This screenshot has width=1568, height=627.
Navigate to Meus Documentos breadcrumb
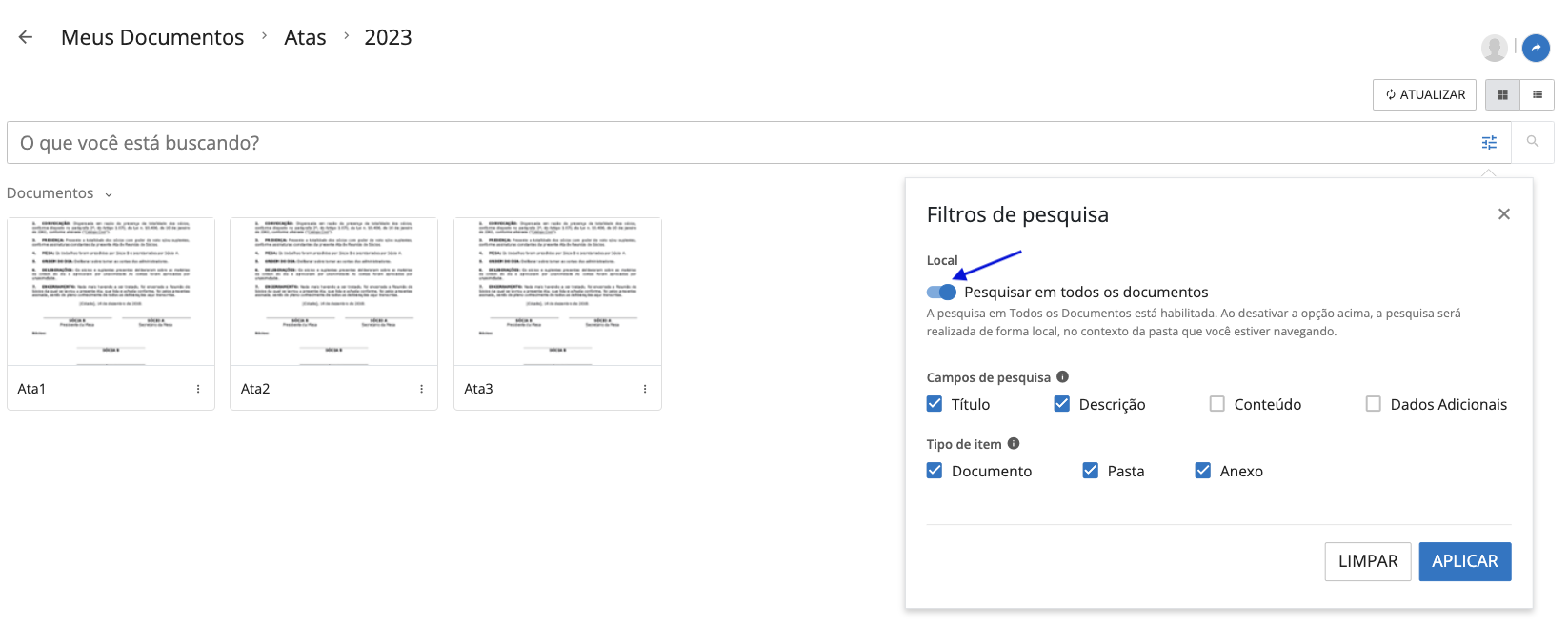pos(152,37)
